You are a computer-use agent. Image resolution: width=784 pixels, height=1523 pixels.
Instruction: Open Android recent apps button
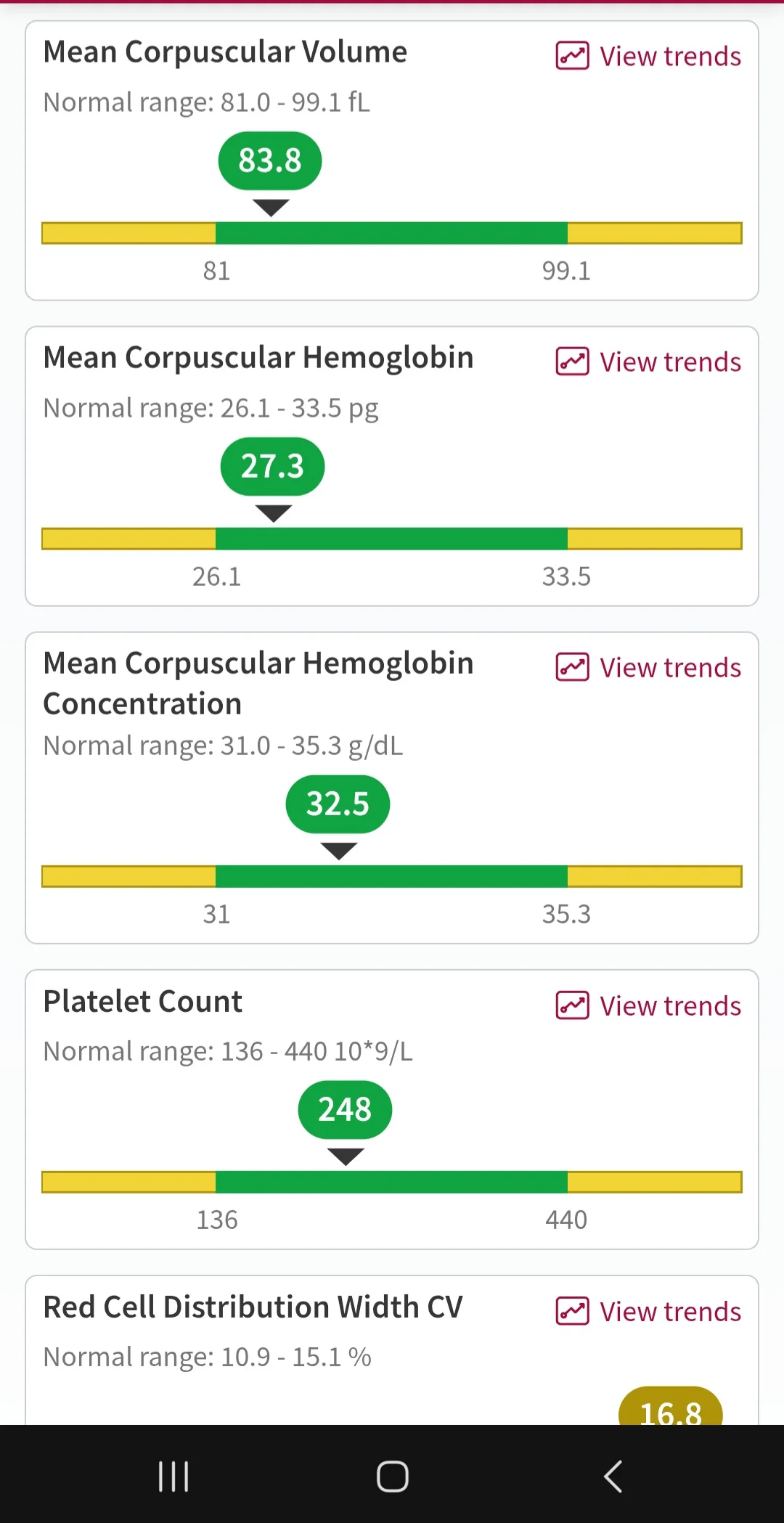tap(173, 1476)
